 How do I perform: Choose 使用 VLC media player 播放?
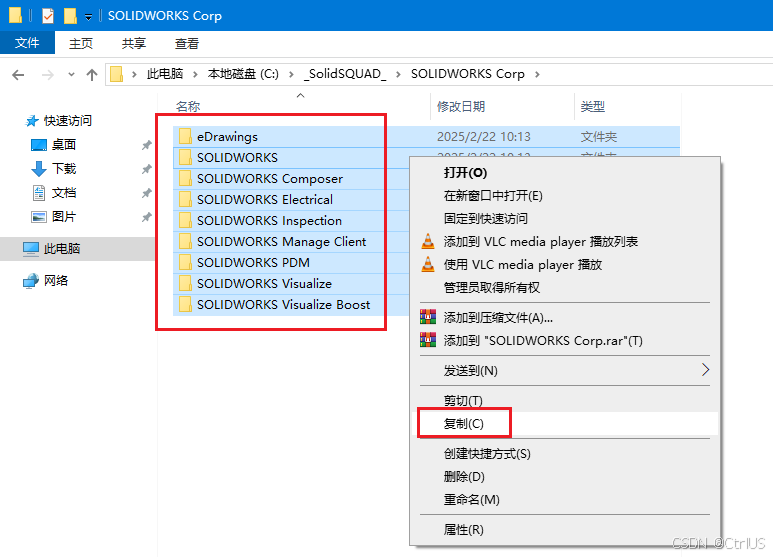coord(564,264)
